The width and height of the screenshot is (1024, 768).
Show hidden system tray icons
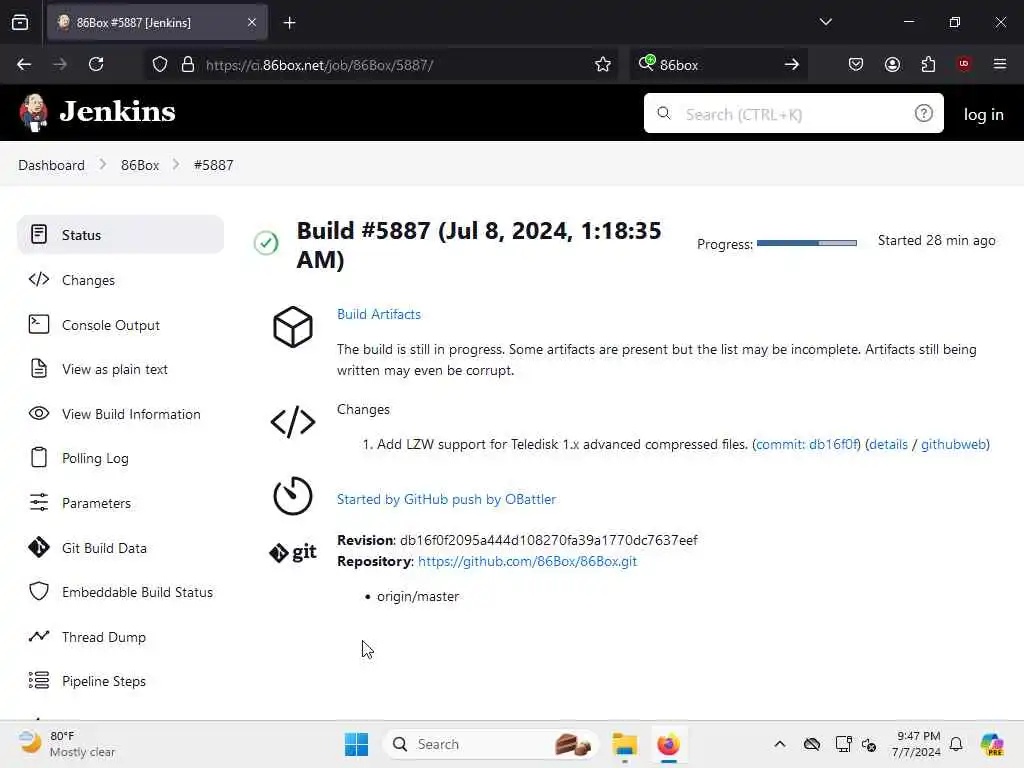point(780,744)
